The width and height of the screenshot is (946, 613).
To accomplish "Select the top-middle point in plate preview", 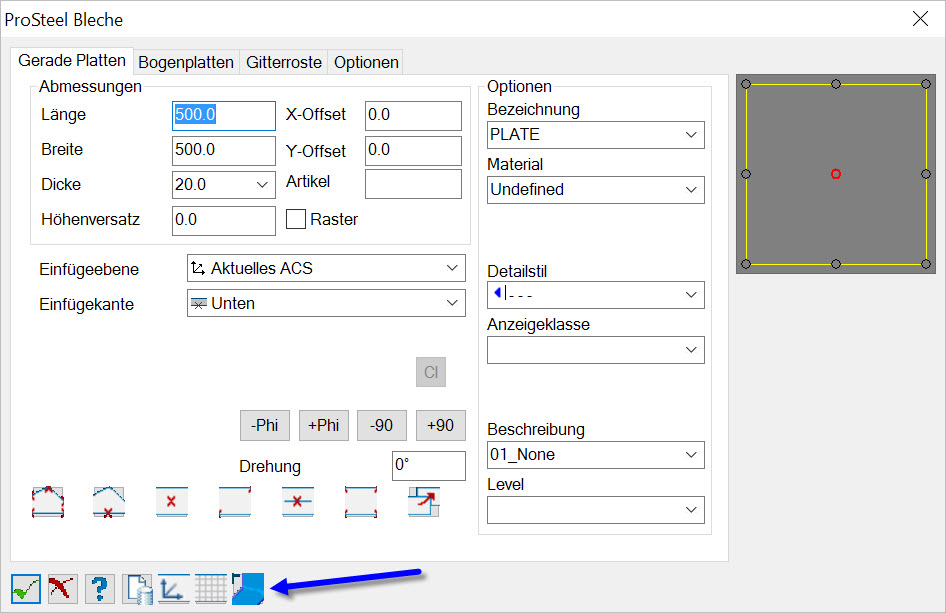I will click(x=836, y=84).
